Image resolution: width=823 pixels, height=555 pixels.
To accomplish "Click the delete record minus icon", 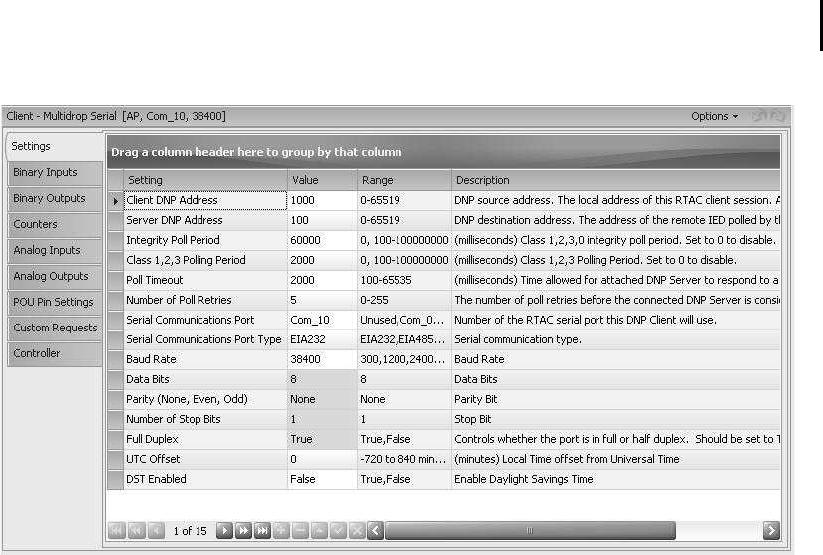I will point(300,530).
